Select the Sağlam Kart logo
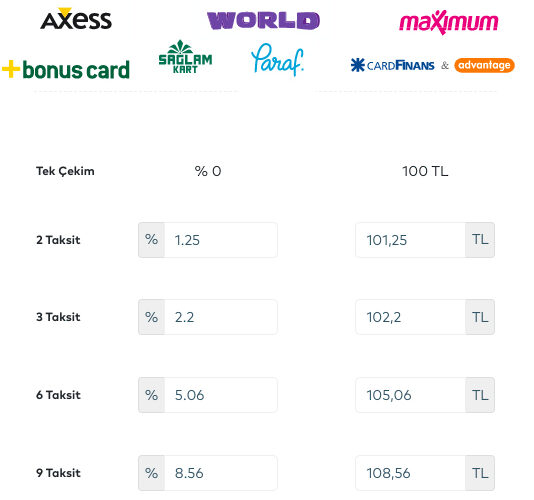Screen dimensions: 534x500 pos(185,57)
